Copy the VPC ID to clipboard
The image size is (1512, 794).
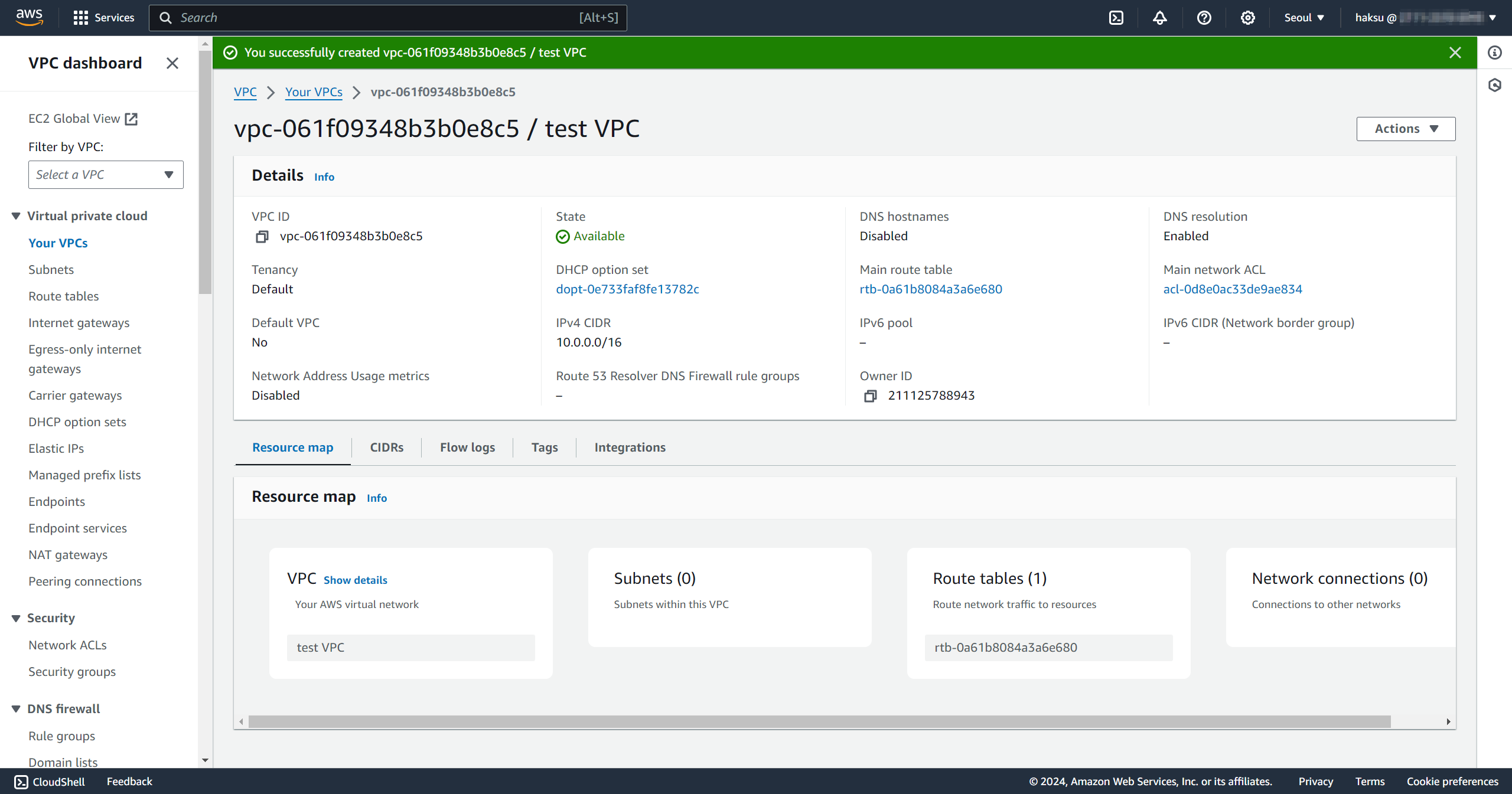tap(262, 237)
